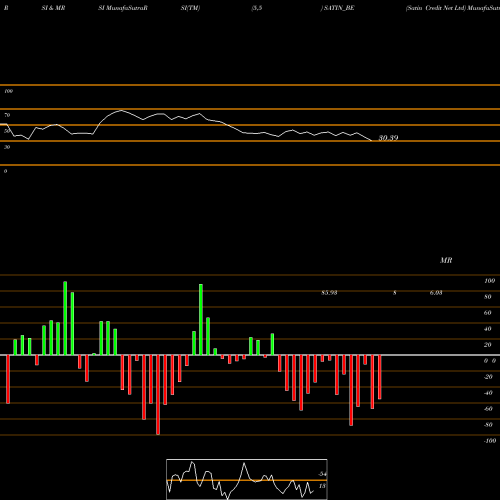The width and height of the screenshot is (500, 500).
Task: Click the MR axis label '80'
Action: (x=488, y=297)
